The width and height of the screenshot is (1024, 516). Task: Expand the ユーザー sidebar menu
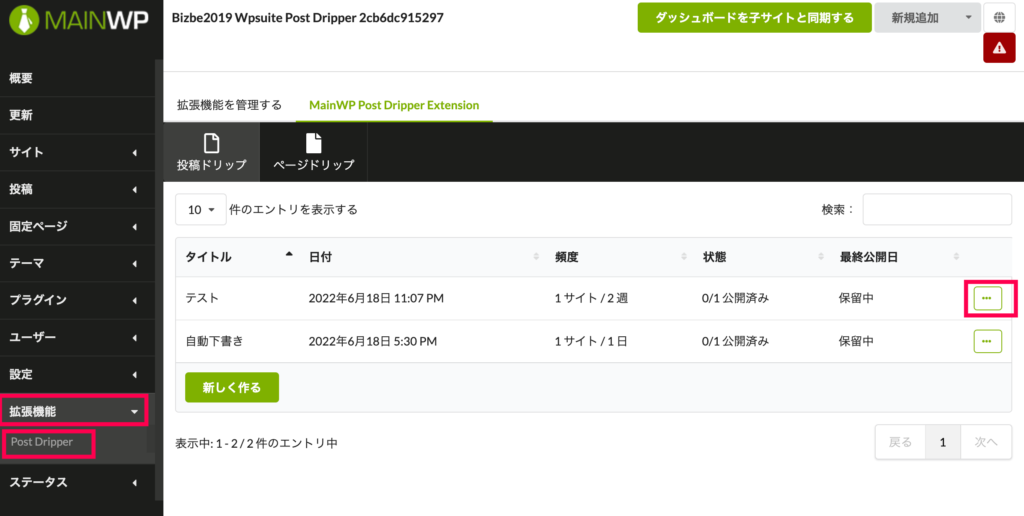click(x=77, y=338)
